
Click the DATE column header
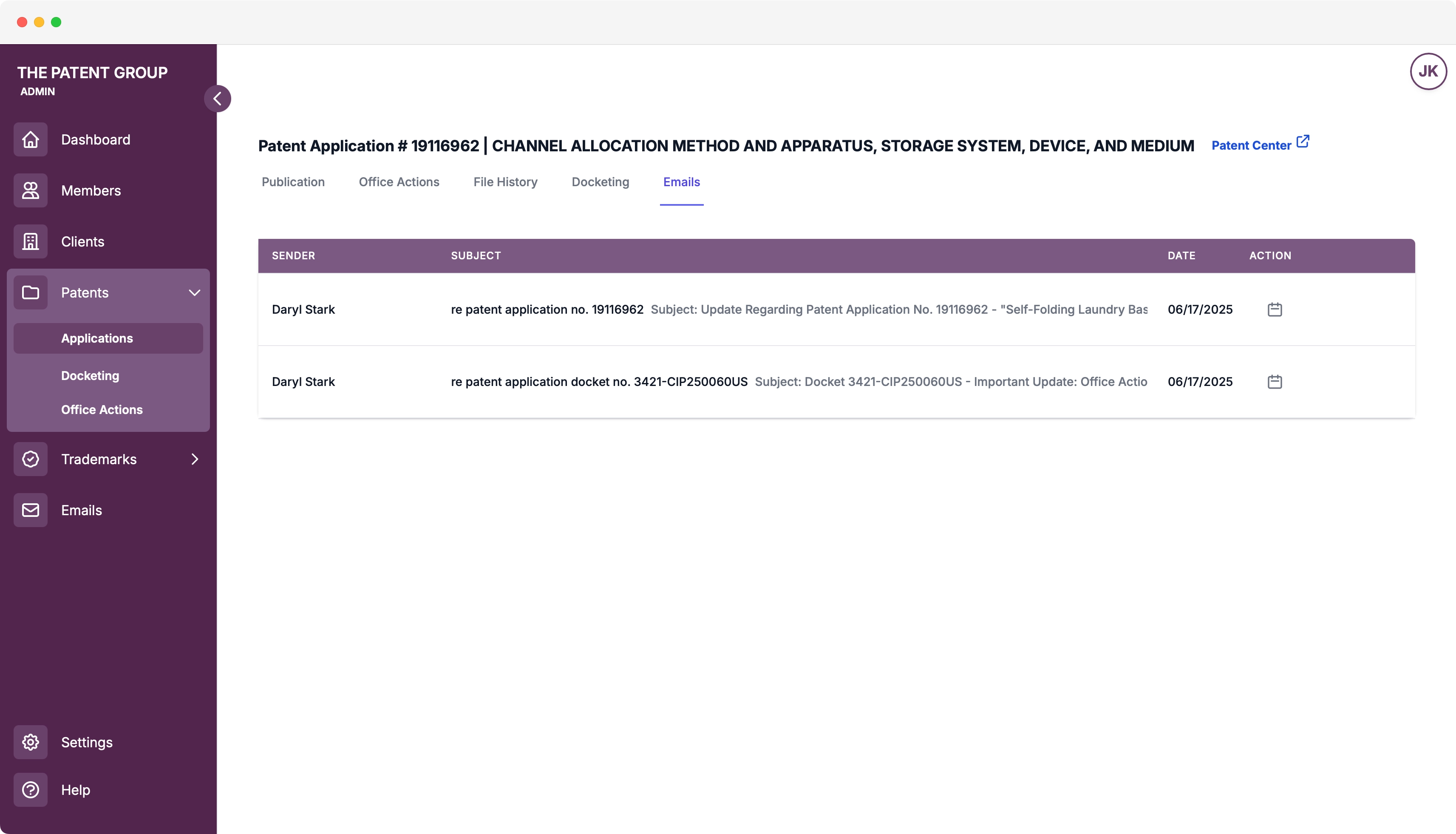(x=1181, y=255)
